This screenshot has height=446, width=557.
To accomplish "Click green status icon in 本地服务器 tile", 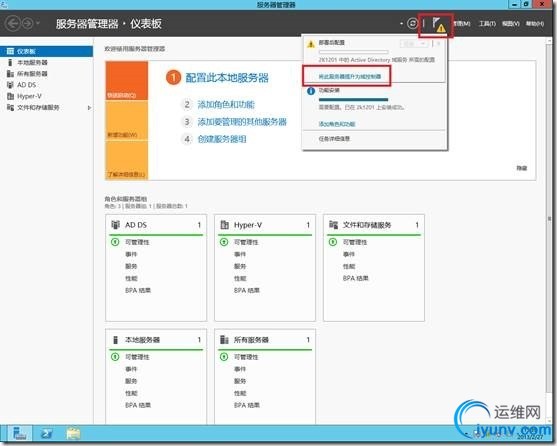I will [115, 357].
